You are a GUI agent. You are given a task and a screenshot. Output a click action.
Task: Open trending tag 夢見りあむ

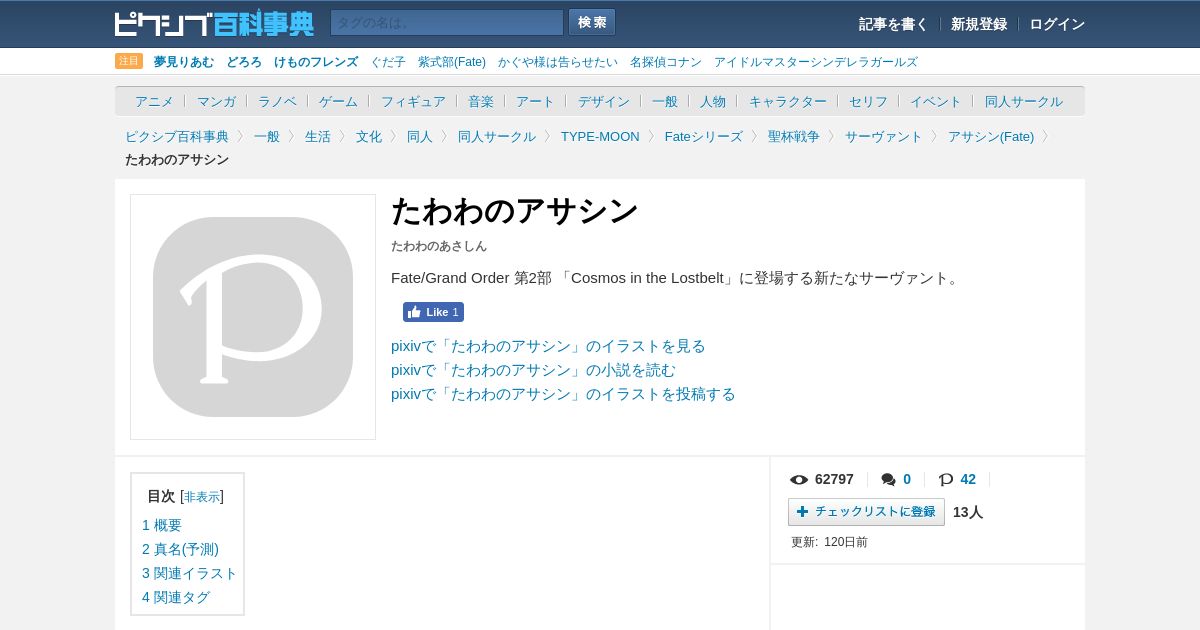tap(184, 62)
